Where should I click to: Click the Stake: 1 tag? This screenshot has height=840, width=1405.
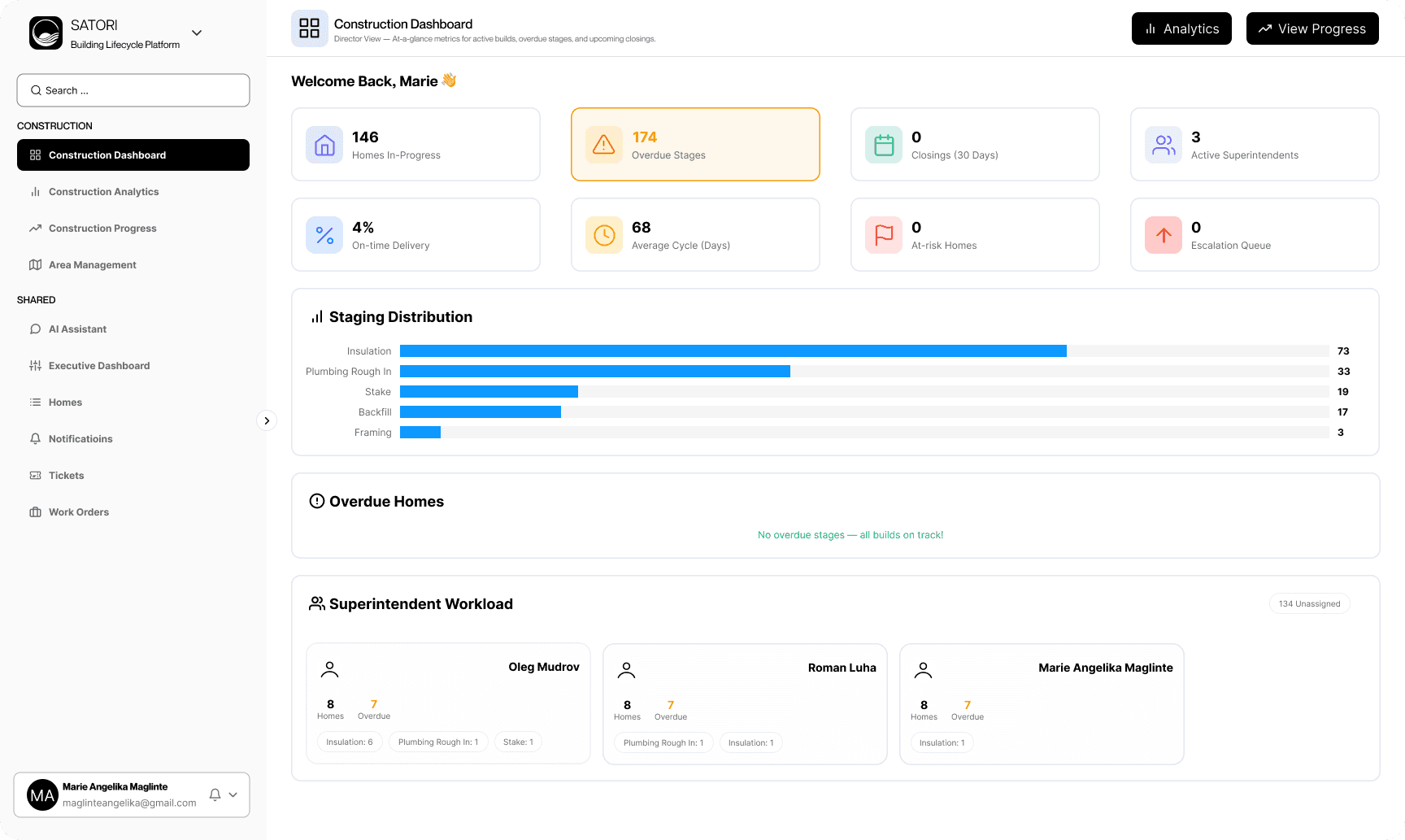518,742
